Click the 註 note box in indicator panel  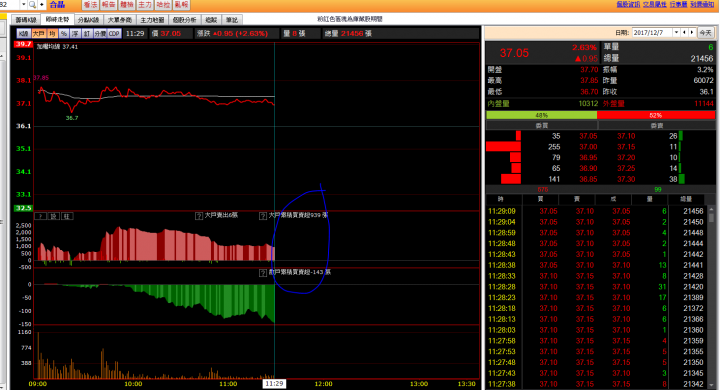pos(67,216)
